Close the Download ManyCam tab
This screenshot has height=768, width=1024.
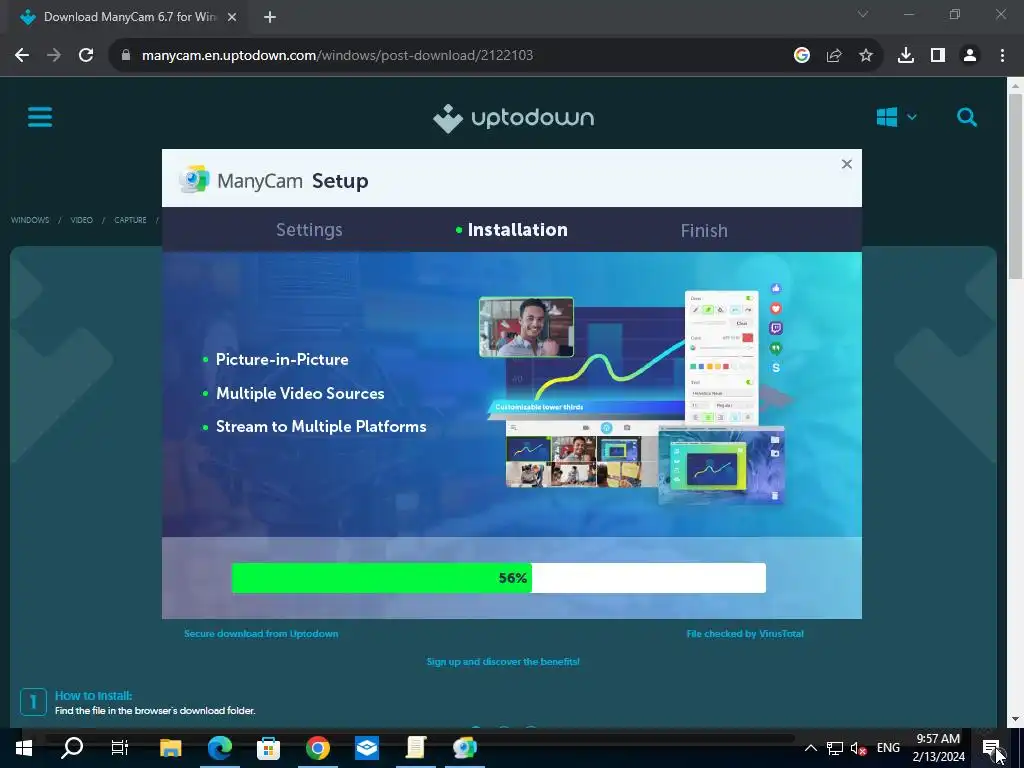click(x=232, y=17)
